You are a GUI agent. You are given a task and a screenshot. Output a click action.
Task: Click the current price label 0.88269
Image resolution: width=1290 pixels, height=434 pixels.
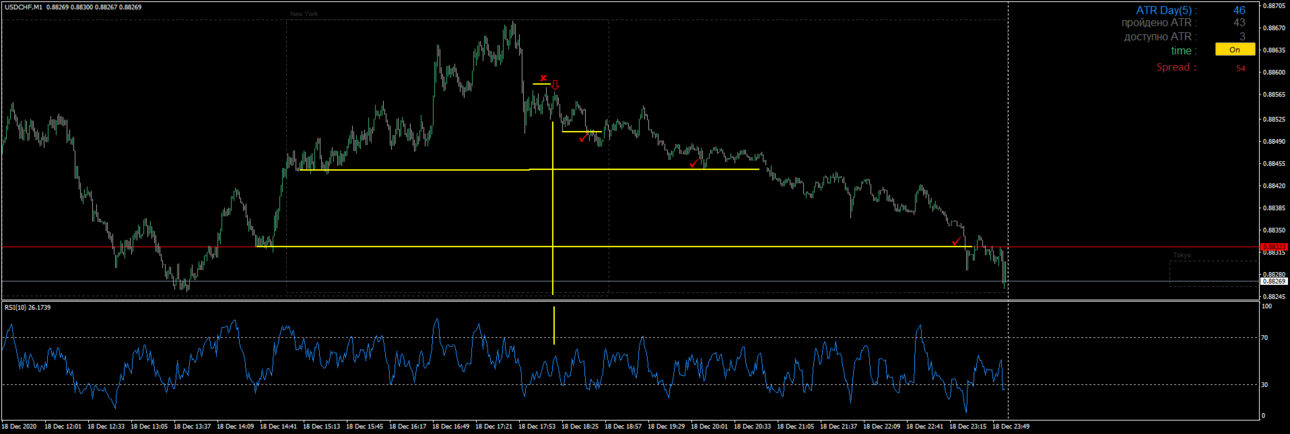click(x=1273, y=282)
